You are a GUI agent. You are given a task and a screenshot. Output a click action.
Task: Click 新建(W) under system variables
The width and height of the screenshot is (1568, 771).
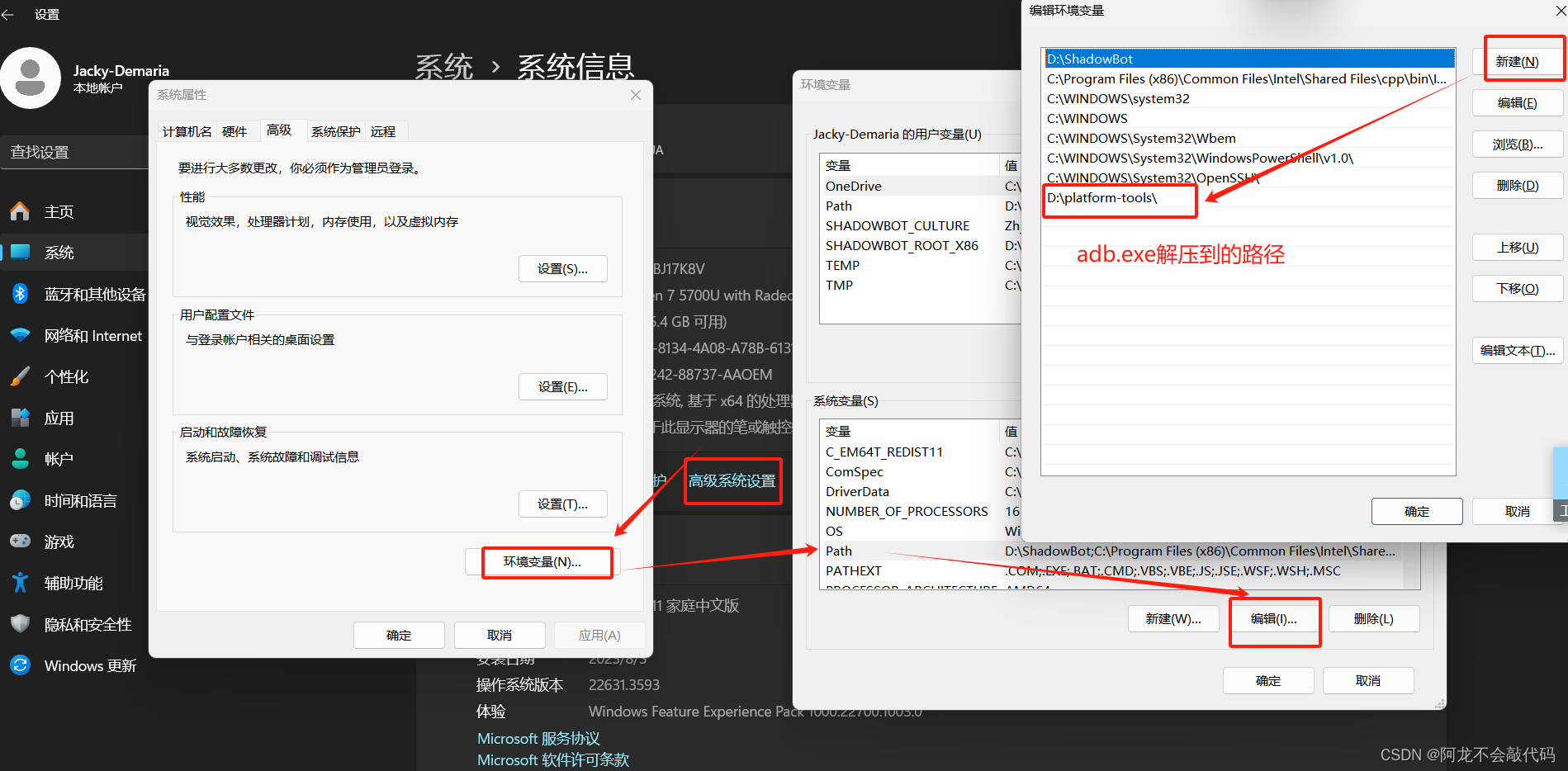click(x=1173, y=619)
